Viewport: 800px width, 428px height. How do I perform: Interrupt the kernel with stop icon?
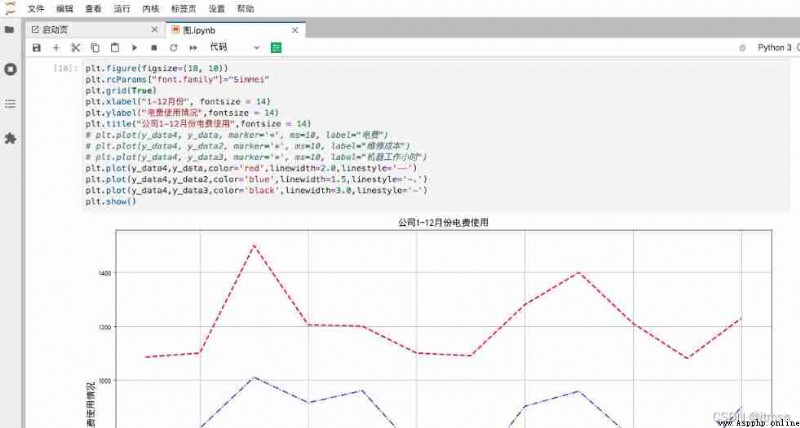(x=154, y=47)
